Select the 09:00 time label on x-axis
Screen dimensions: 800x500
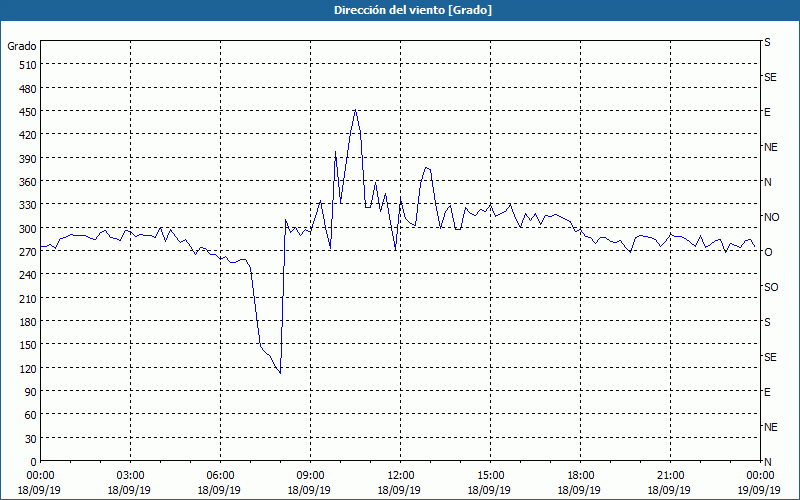click(x=310, y=476)
